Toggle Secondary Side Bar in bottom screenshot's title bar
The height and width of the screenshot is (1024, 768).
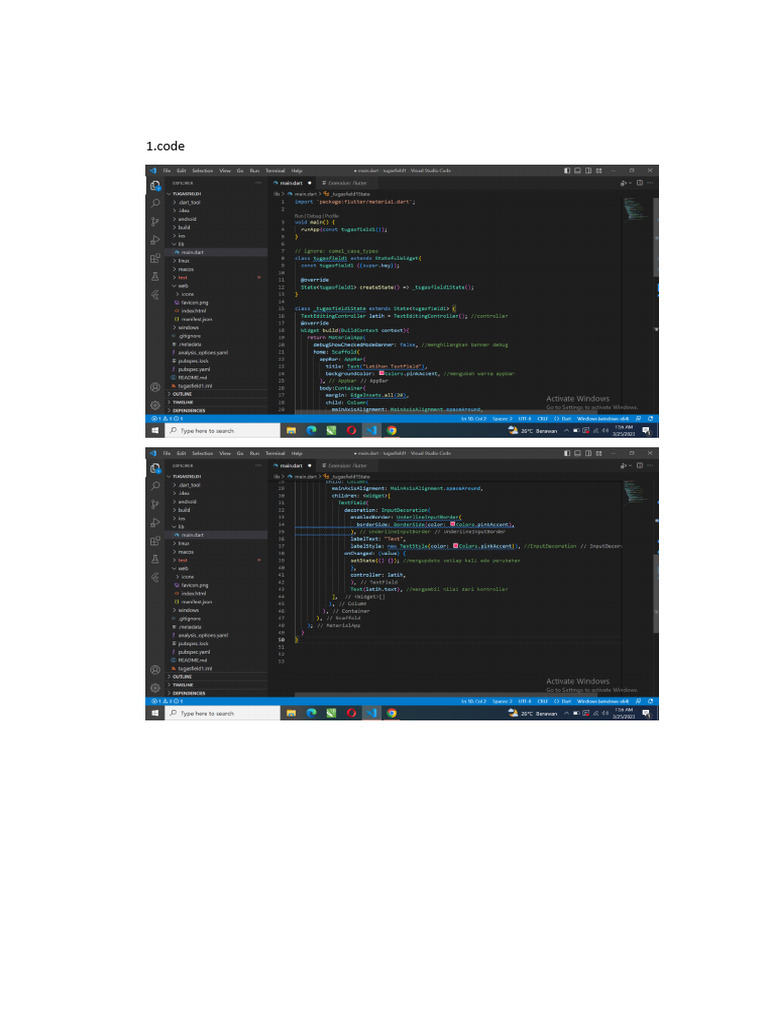click(x=588, y=453)
